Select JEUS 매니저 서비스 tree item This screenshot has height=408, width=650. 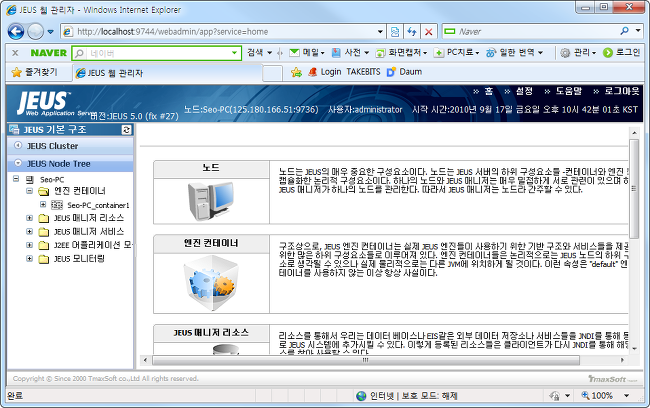pos(89,232)
